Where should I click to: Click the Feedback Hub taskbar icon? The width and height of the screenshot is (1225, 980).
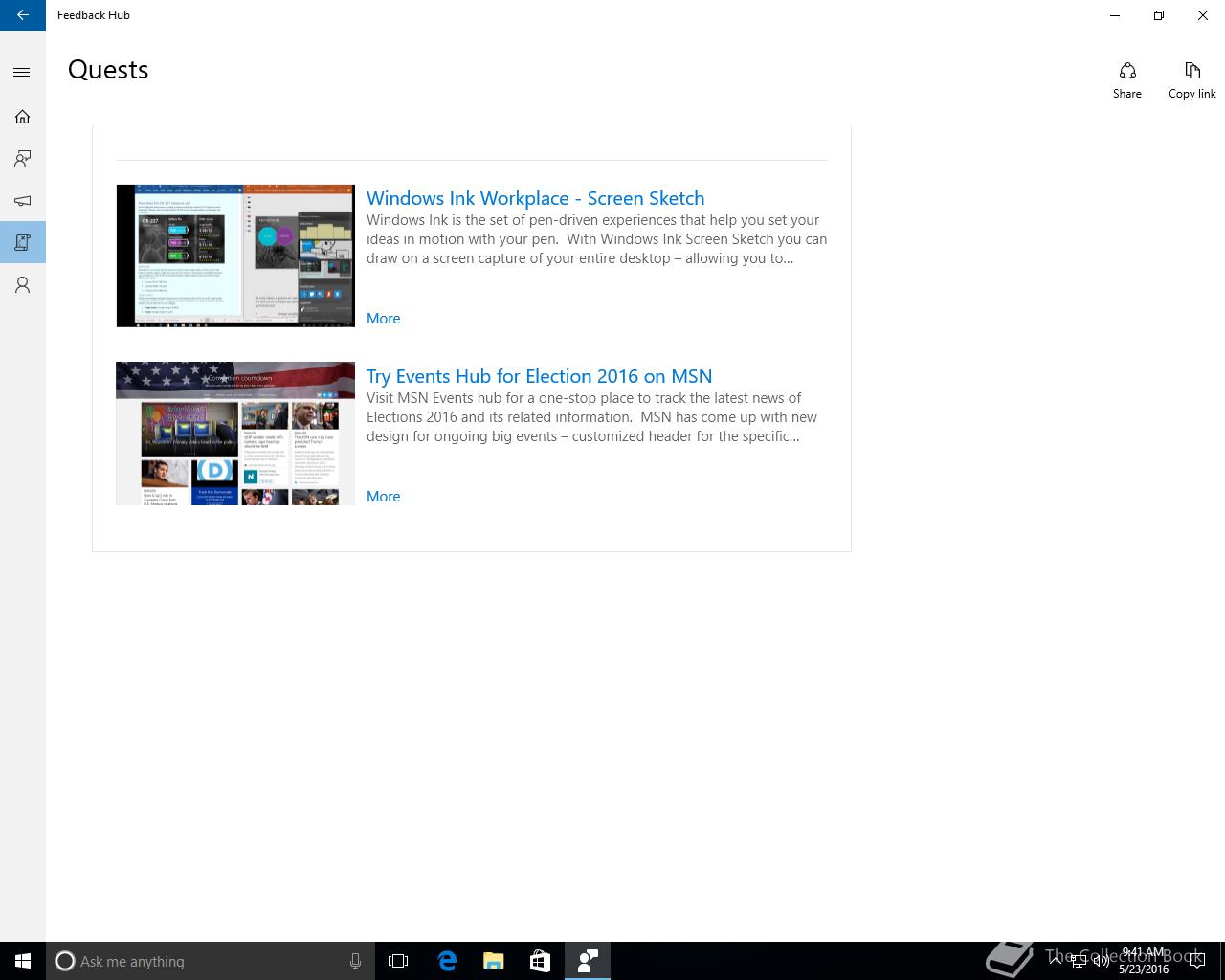click(x=588, y=961)
